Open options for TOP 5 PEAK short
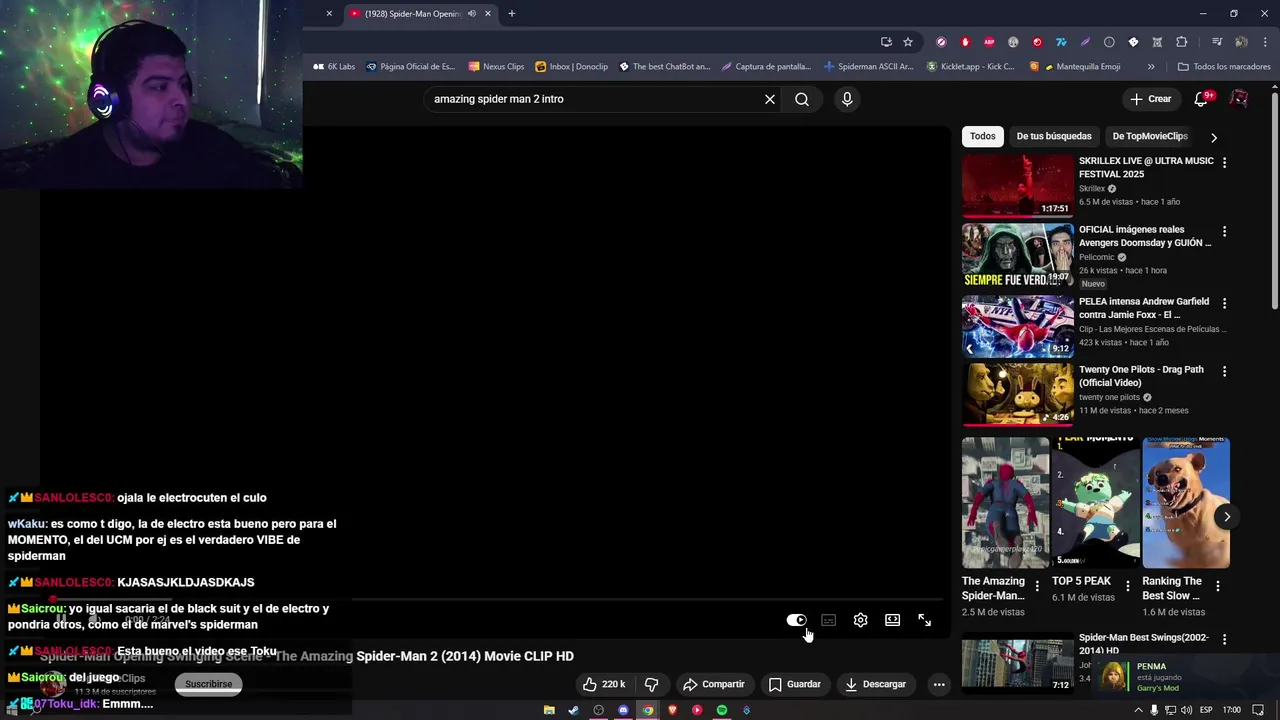Screen dimensions: 1280x720 (x=1128, y=586)
